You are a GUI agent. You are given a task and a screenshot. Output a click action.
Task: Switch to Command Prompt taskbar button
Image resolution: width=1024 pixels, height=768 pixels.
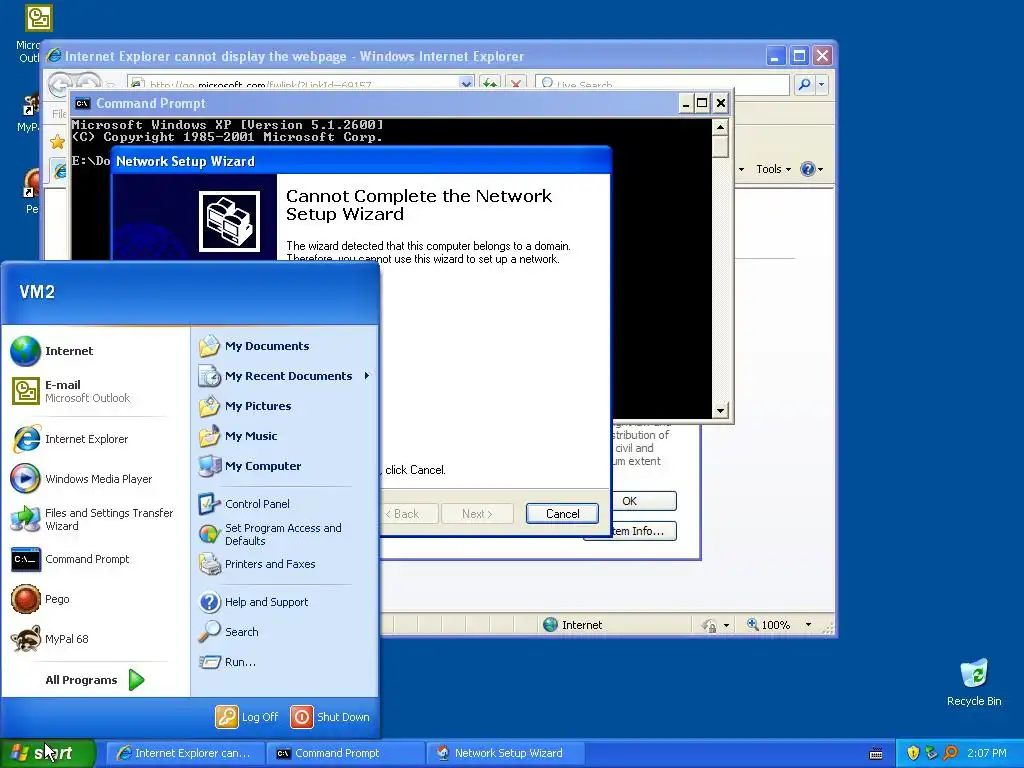click(x=345, y=753)
